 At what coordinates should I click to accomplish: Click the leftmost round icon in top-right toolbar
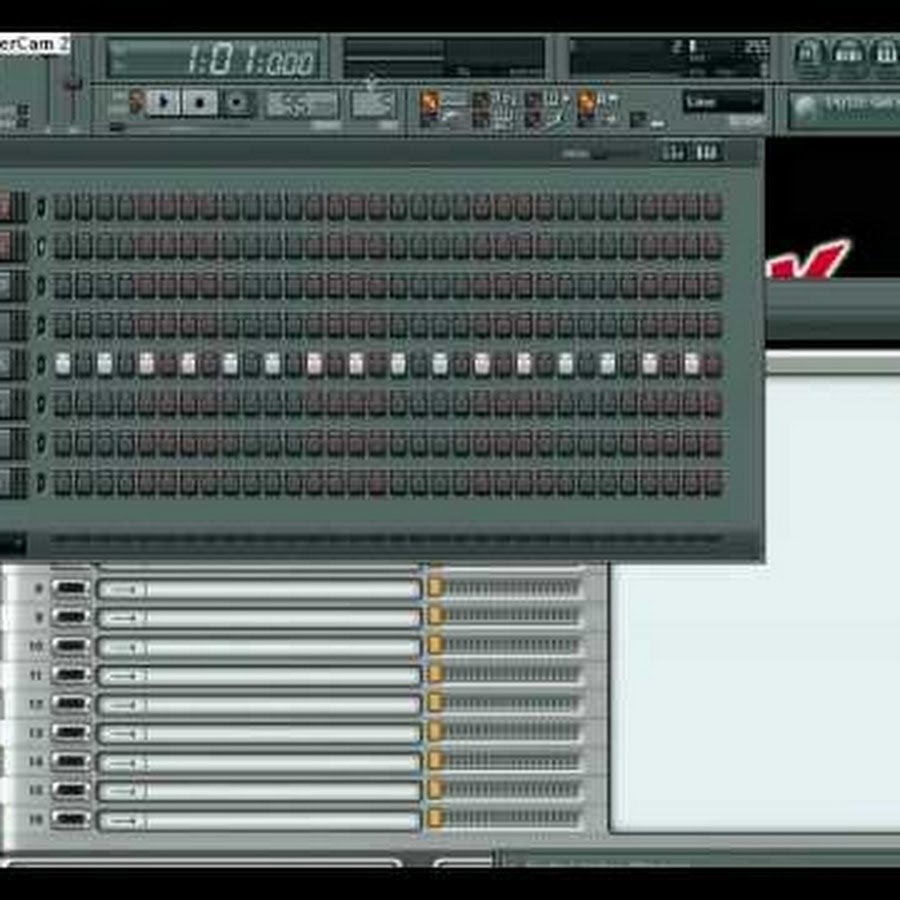pyautogui.click(x=810, y=55)
